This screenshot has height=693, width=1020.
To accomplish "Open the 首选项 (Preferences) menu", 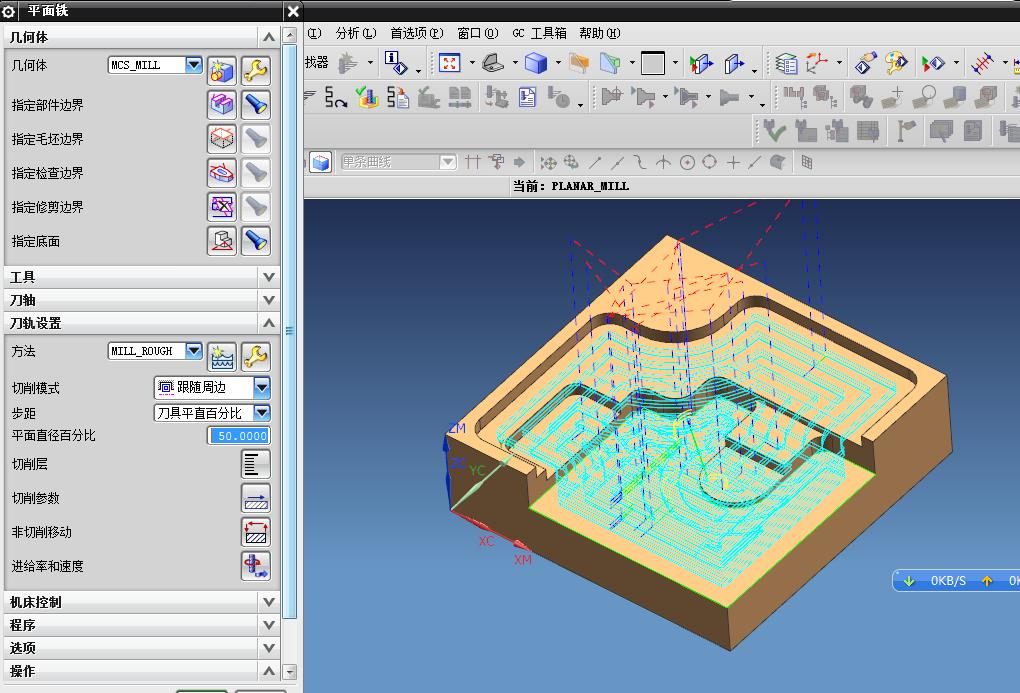I will (x=416, y=33).
